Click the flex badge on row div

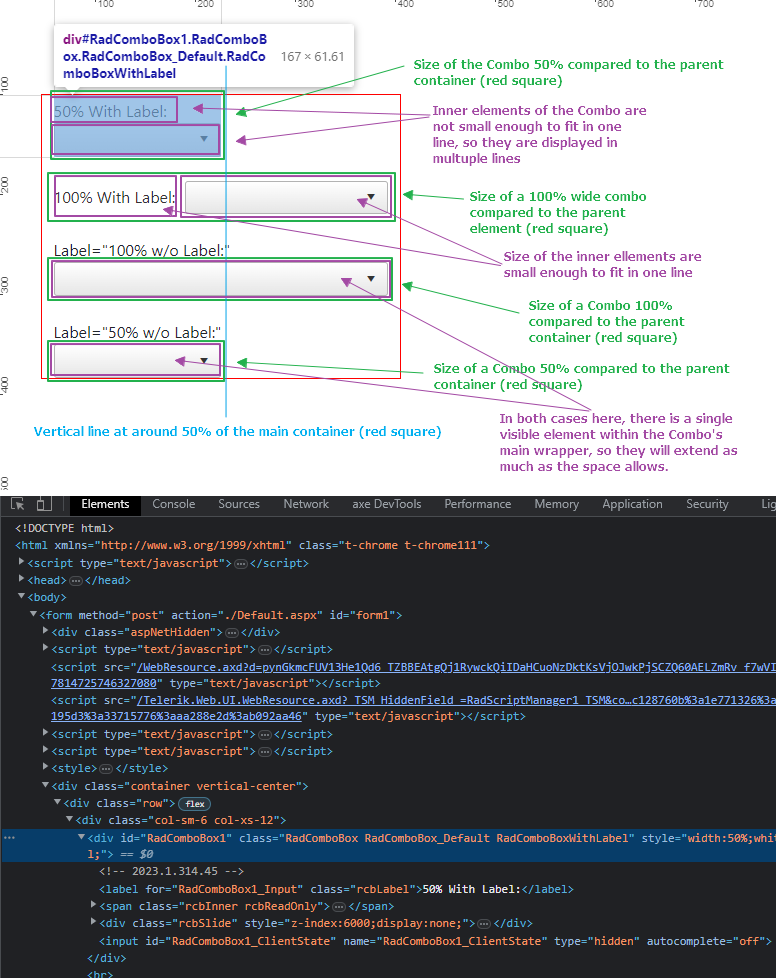click(195, 804)
